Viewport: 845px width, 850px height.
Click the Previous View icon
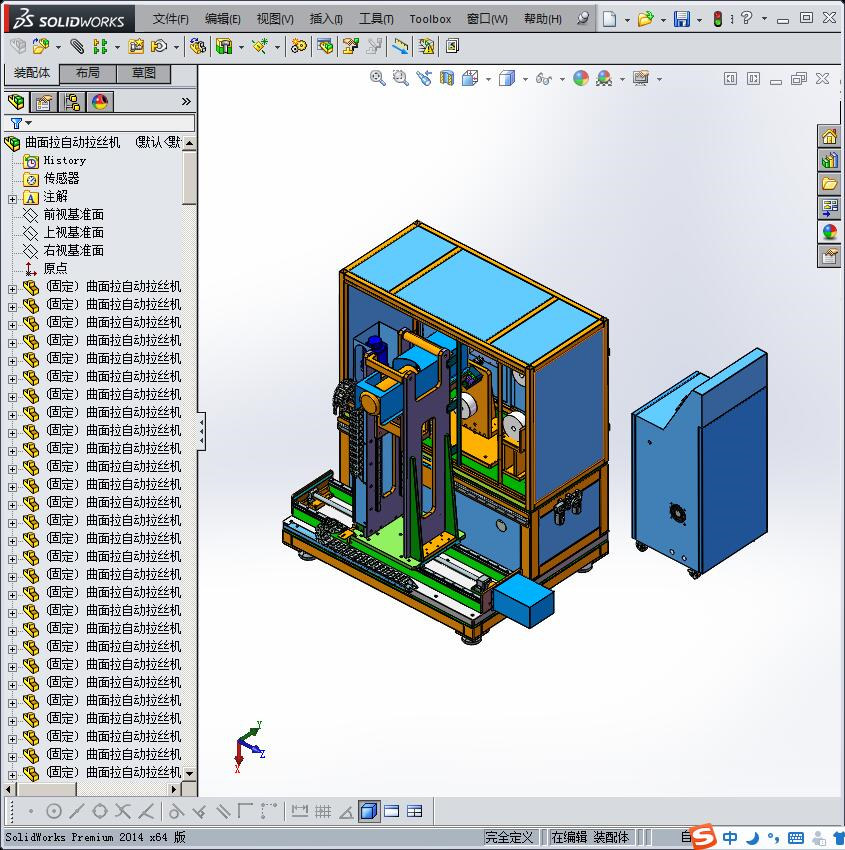click(424, 79)
